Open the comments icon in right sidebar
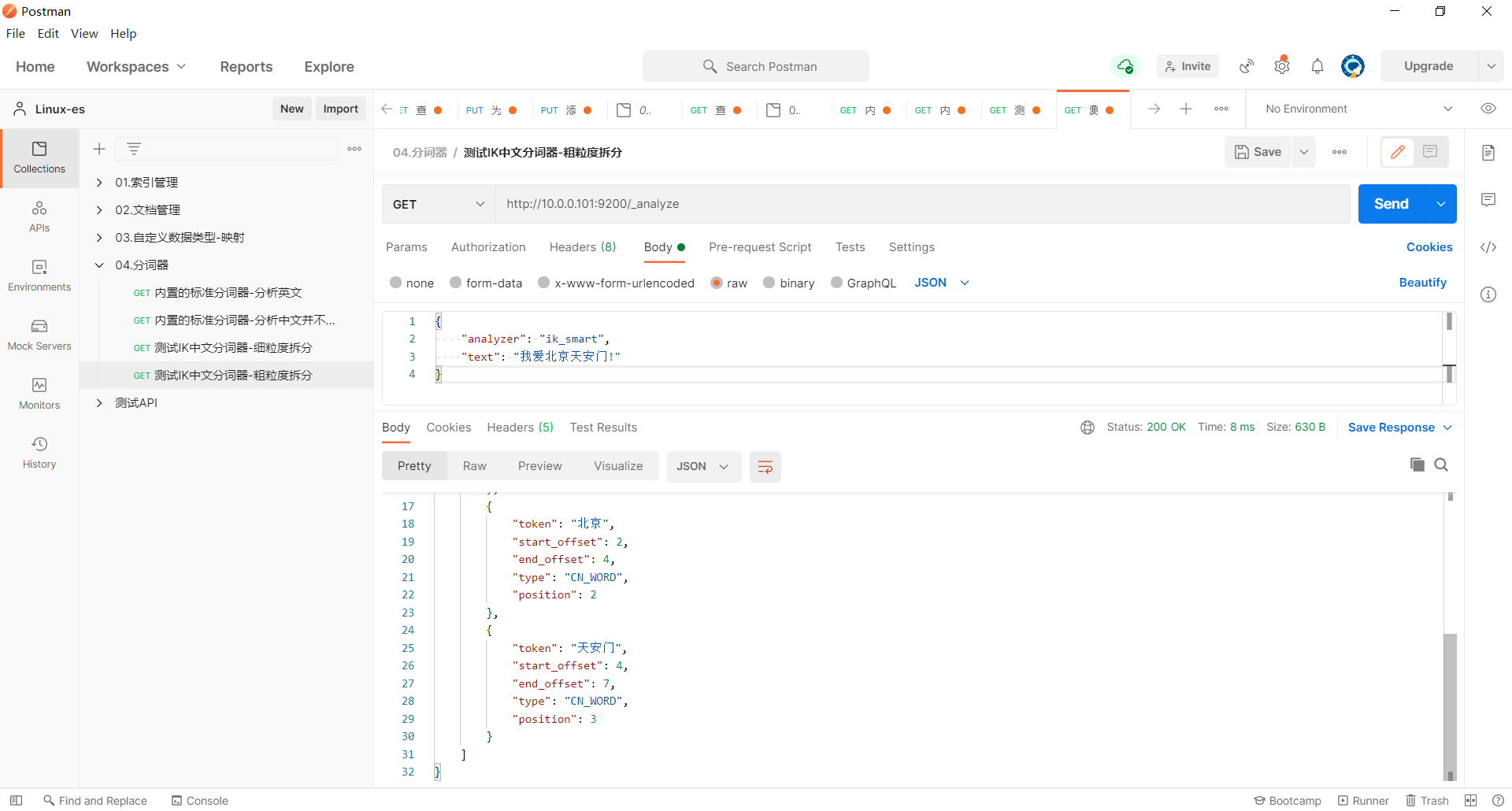1512x811 pixels. click(x=1488, y=200)
